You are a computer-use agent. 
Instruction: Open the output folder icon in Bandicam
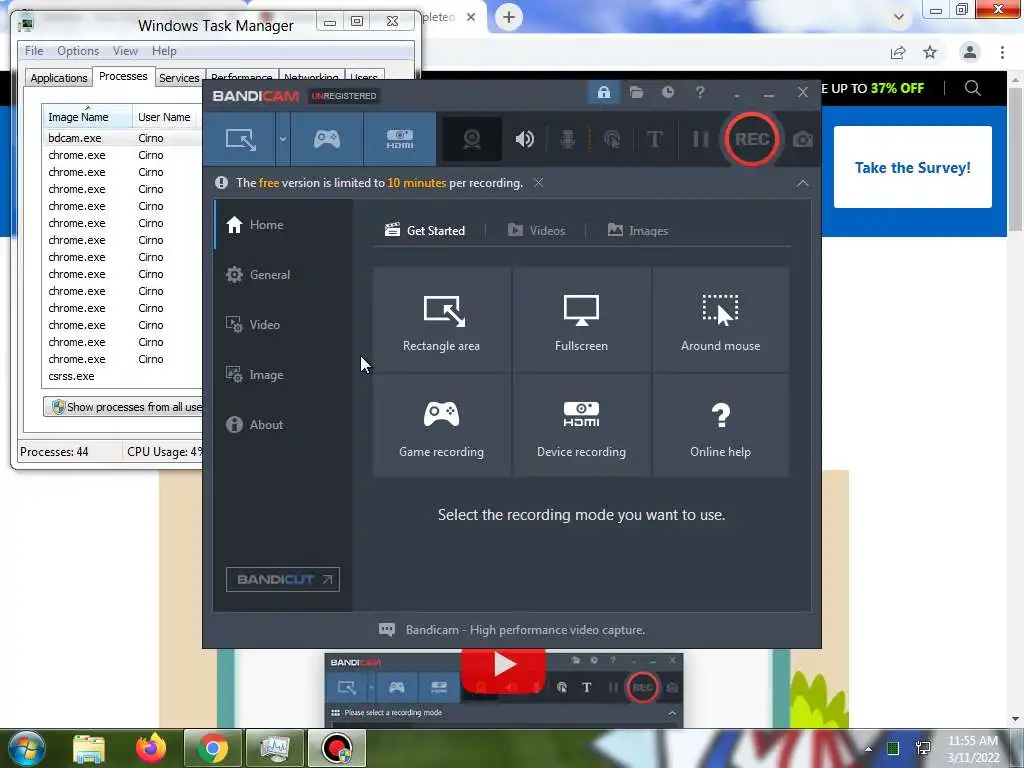(636, 92)
